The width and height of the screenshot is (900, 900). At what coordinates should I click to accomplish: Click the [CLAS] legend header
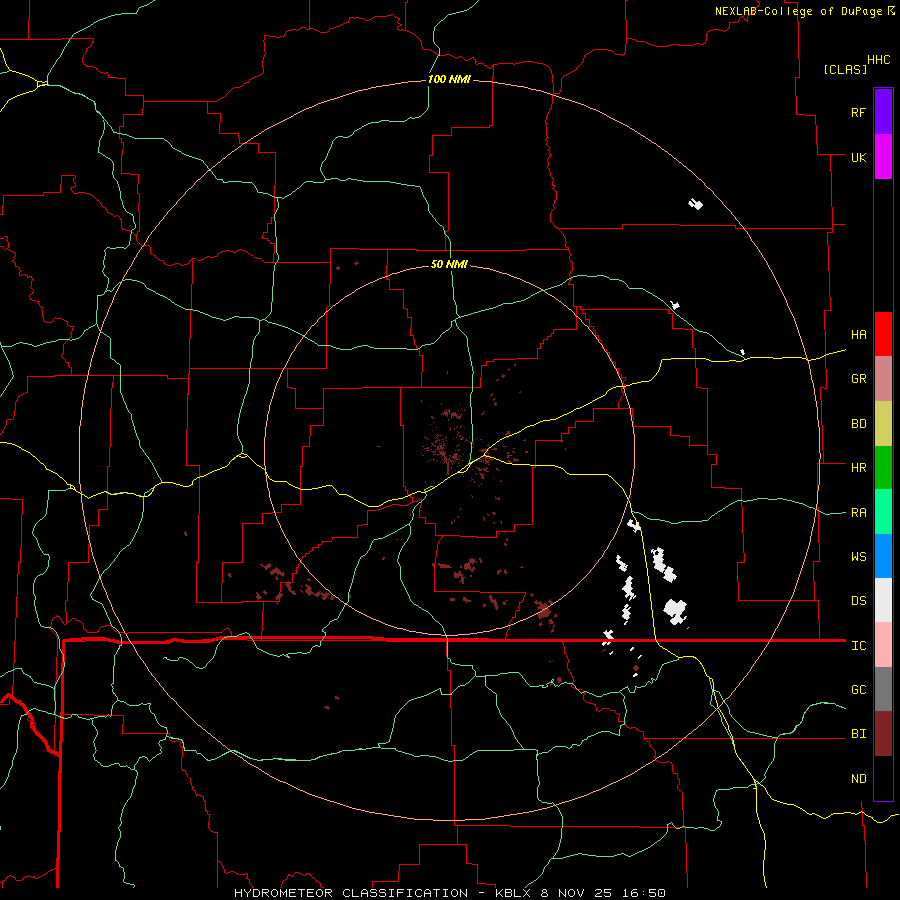pyautogui.click(x=845, y=69)
